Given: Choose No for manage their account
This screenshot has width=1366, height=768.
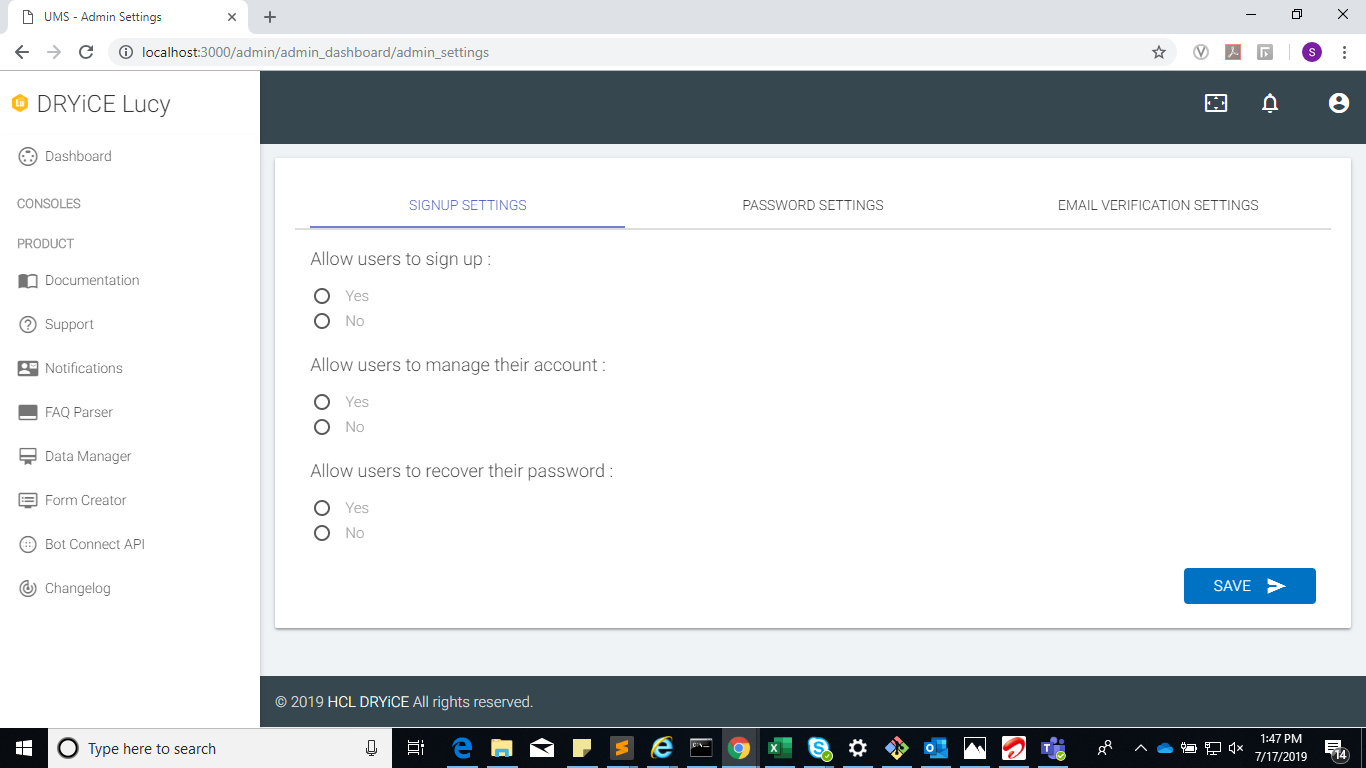Looking at the screenshot, I should coord(322,427).
